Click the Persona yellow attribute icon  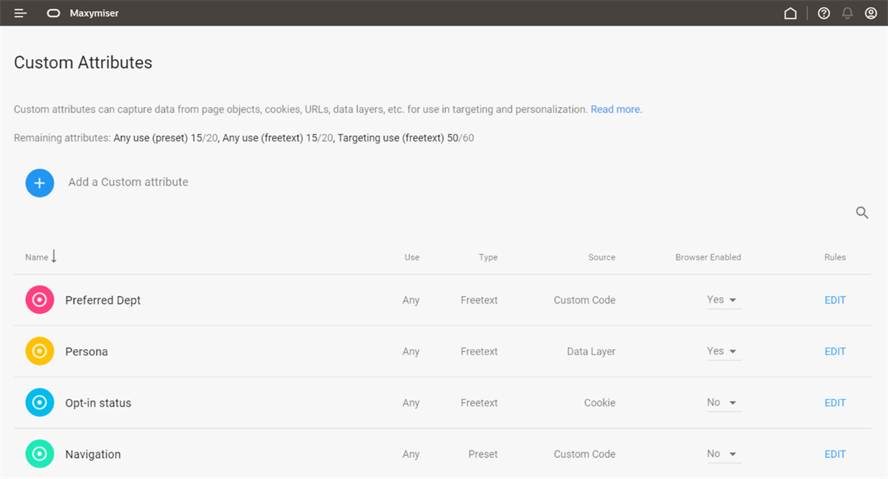(40, 351)
